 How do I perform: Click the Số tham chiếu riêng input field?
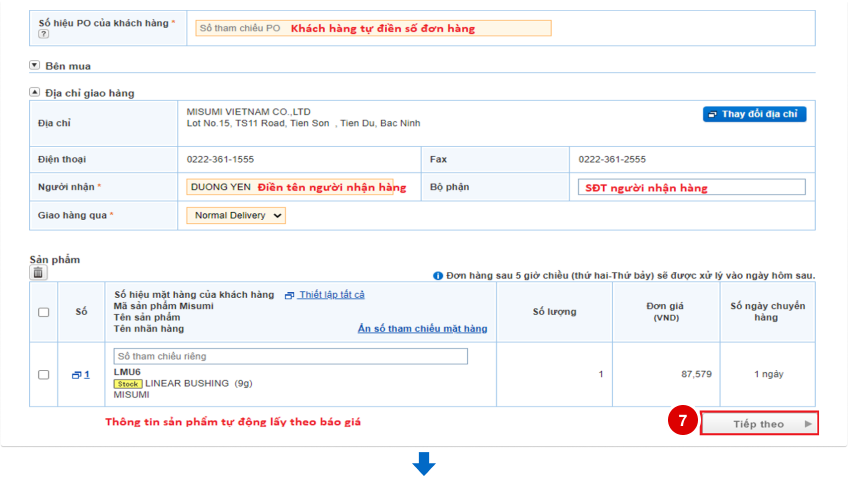290,356
